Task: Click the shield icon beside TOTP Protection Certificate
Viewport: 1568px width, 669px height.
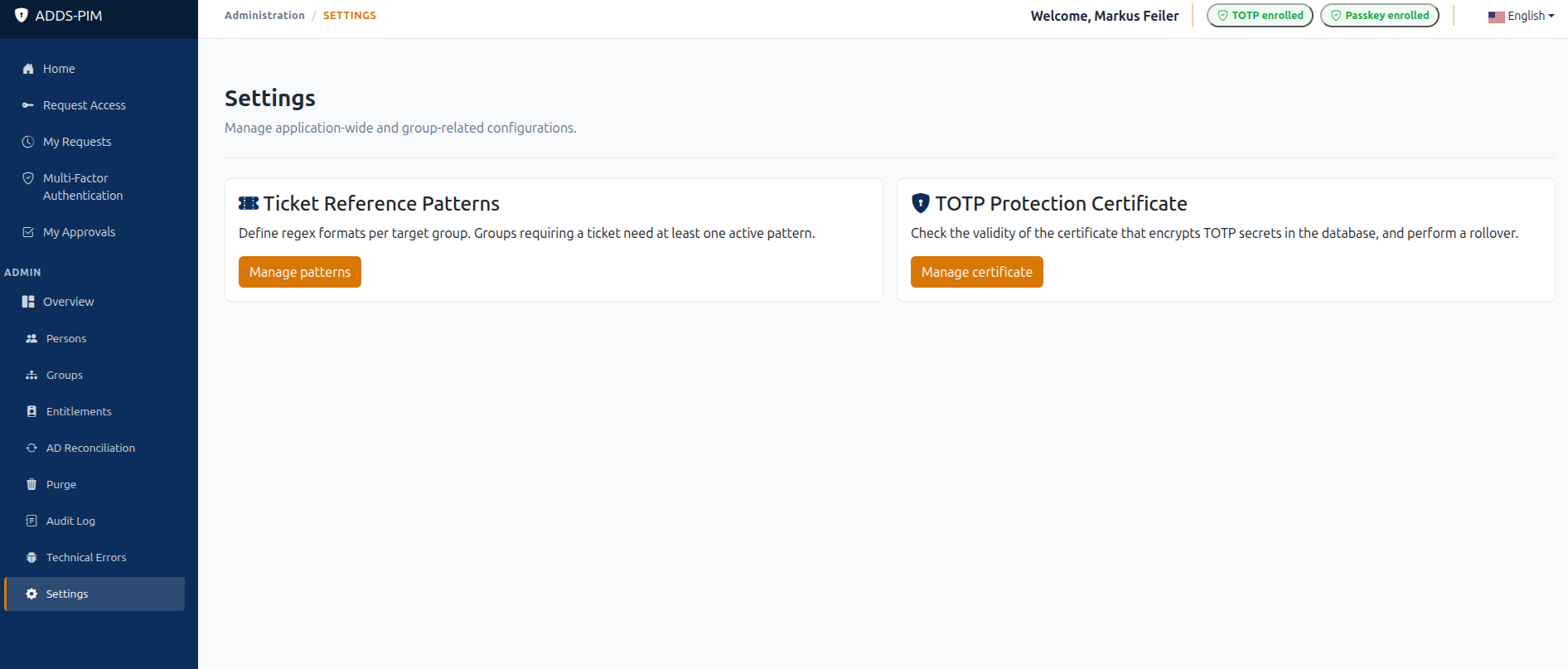Action: point(920,203)
